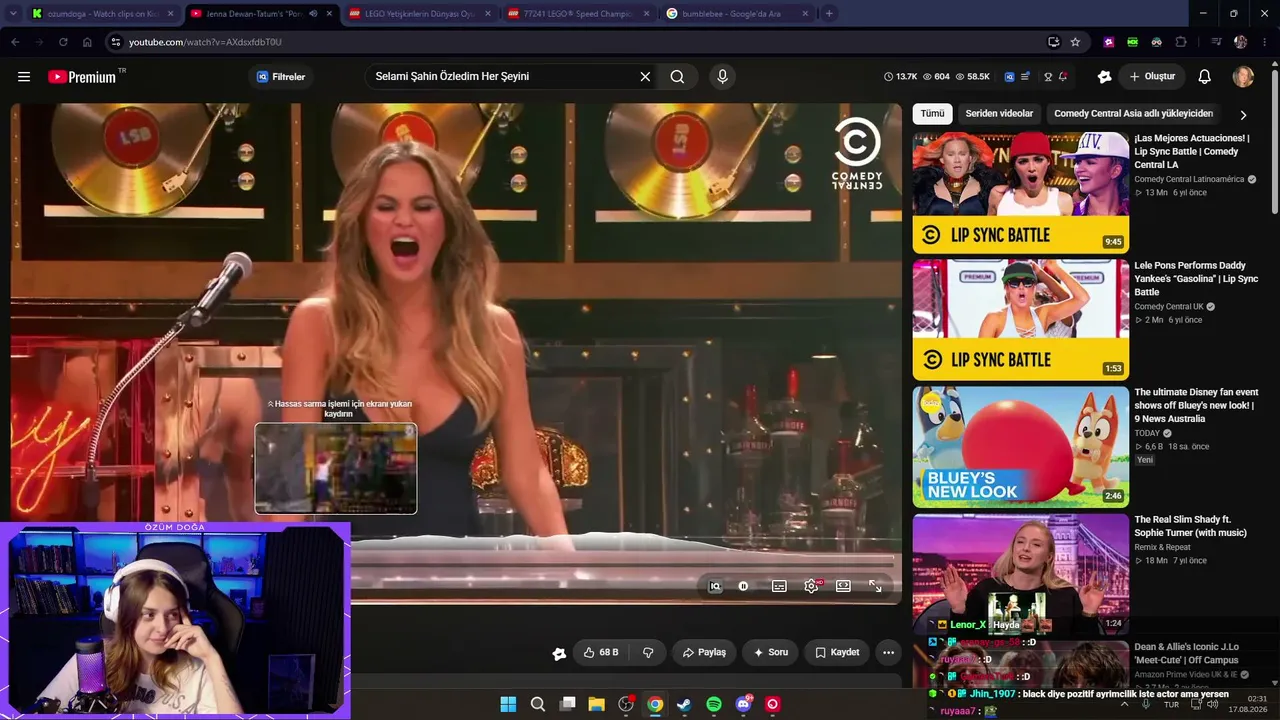The height and width of the screenshot is (720, 1280).
Task: Mute the audio on the playing YouTube tab
Action: [313, 14]
